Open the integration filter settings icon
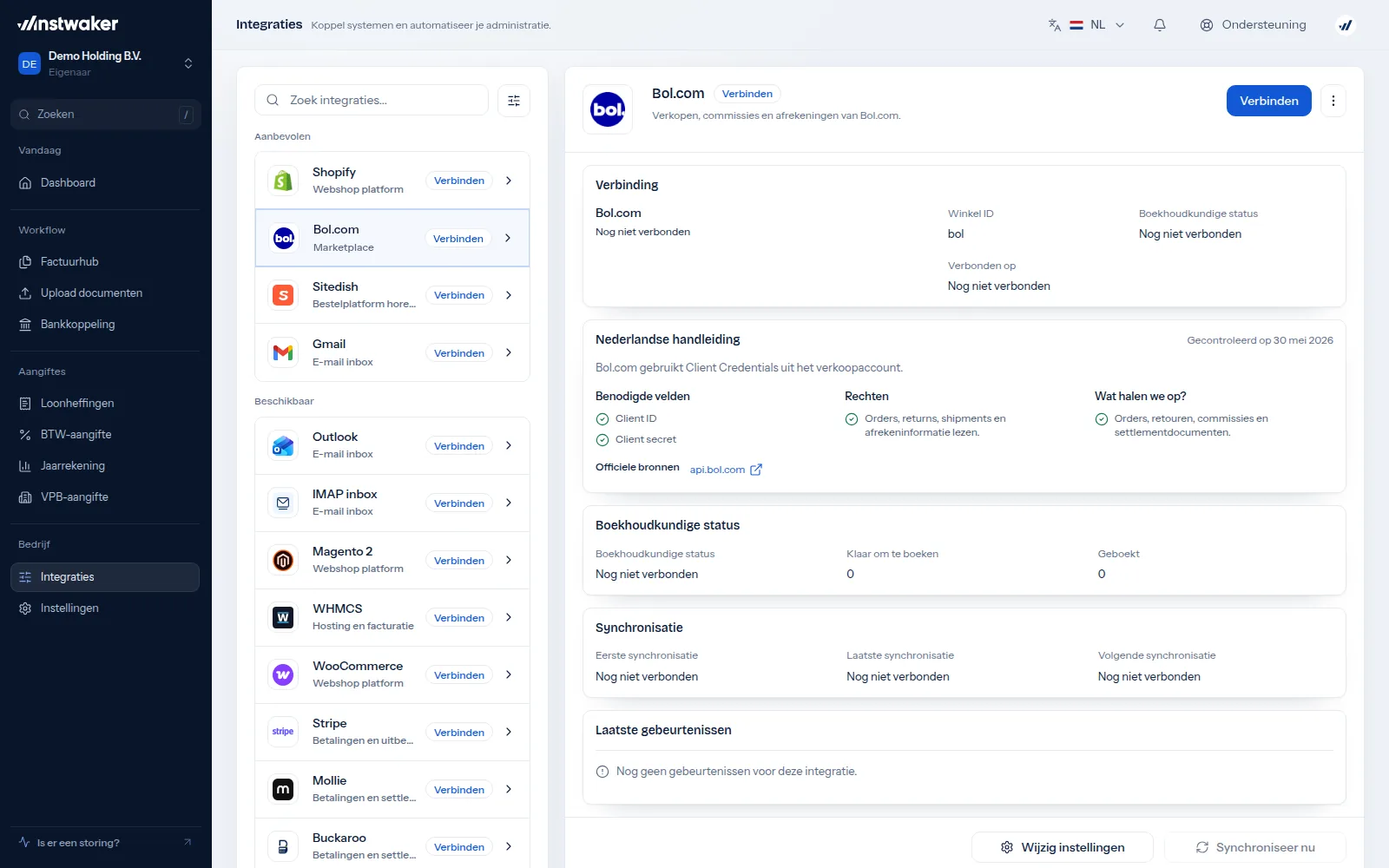Viewport: 1389px width, 868px height. tap(514, 101)
